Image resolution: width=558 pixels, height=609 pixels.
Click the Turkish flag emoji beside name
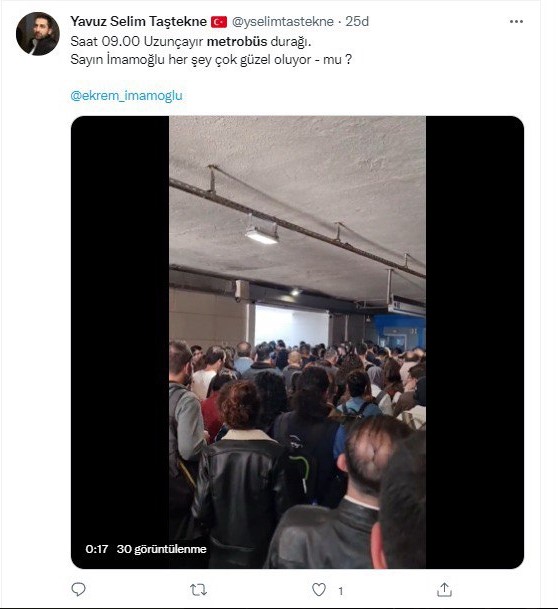pos(219,22)
